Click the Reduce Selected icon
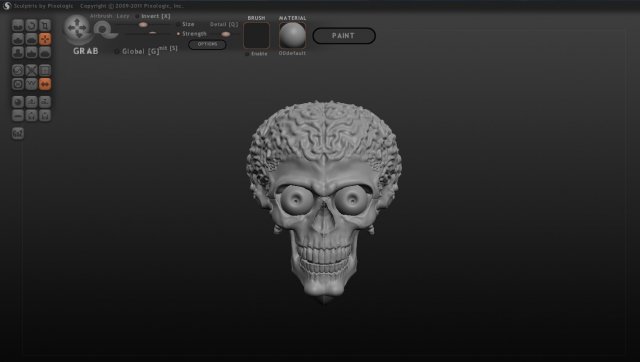 pyautogui.click(x=31, y=70)
